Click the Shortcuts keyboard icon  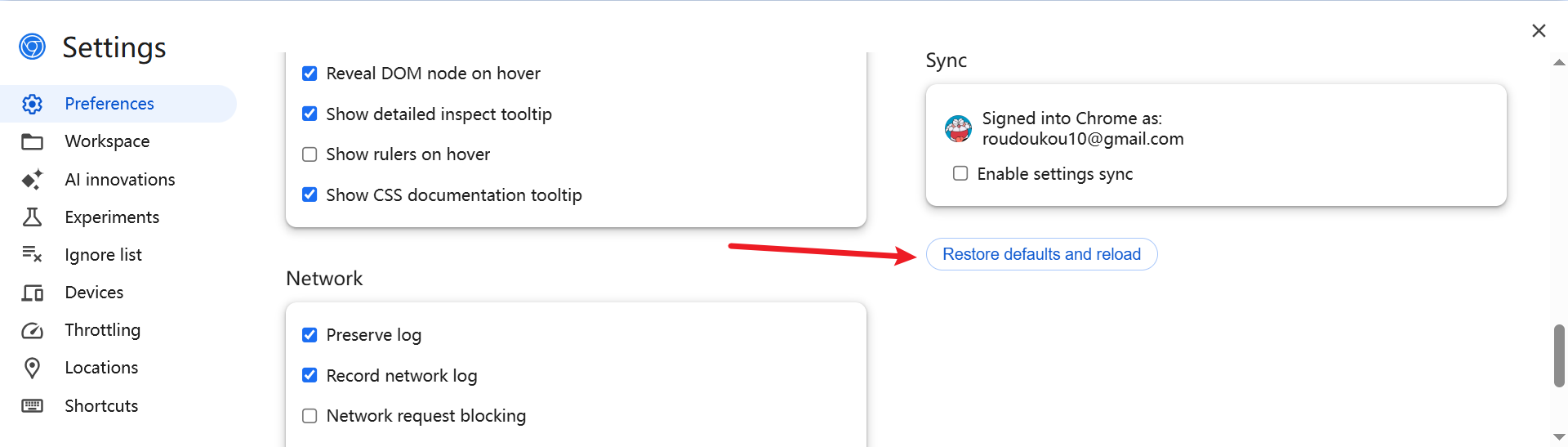click(x=32, y=406)
